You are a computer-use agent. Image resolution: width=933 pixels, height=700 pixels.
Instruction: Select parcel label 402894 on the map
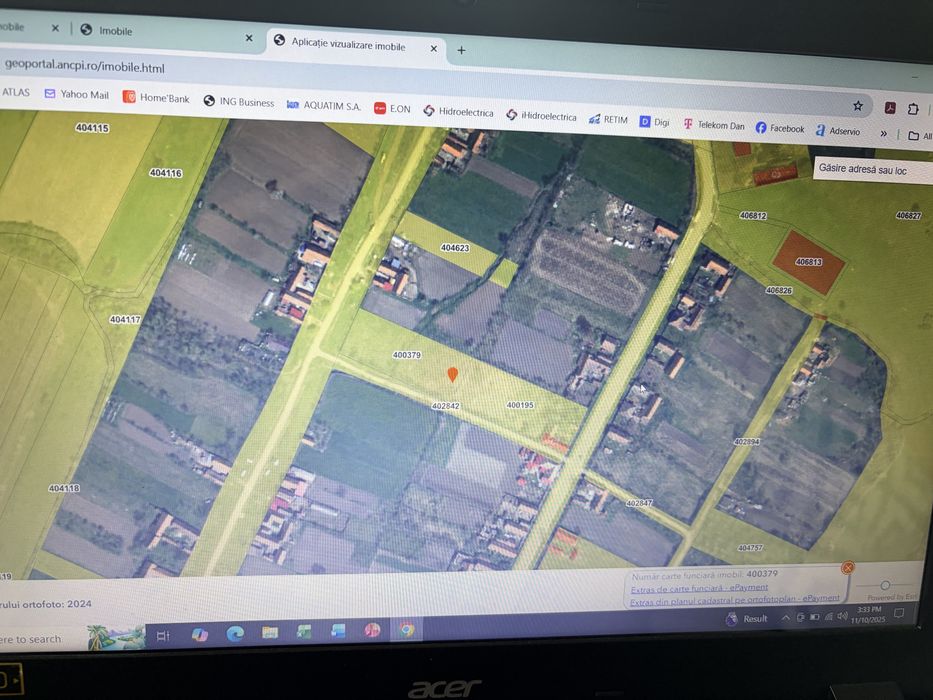point(746,442)
